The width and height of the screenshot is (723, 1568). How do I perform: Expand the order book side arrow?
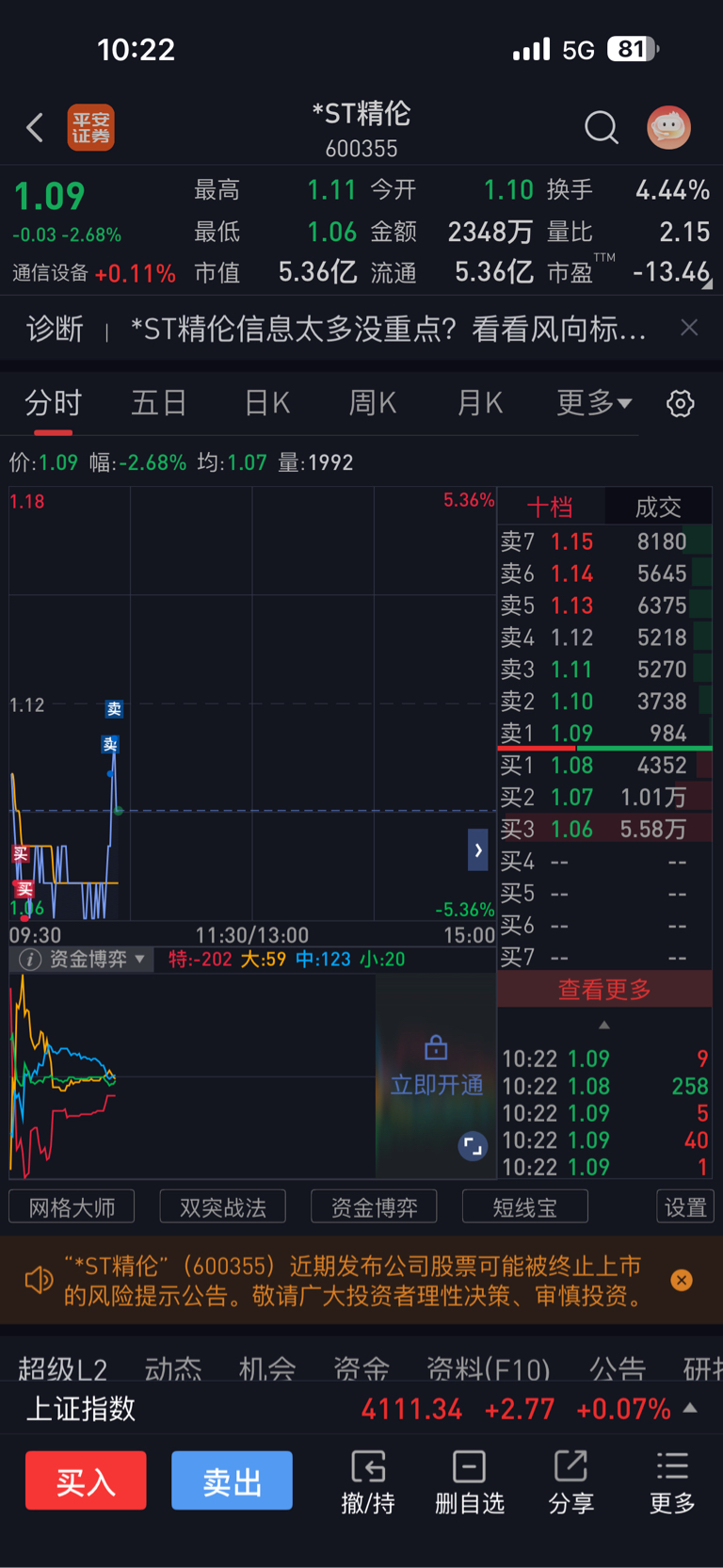[x=478, y=850]
